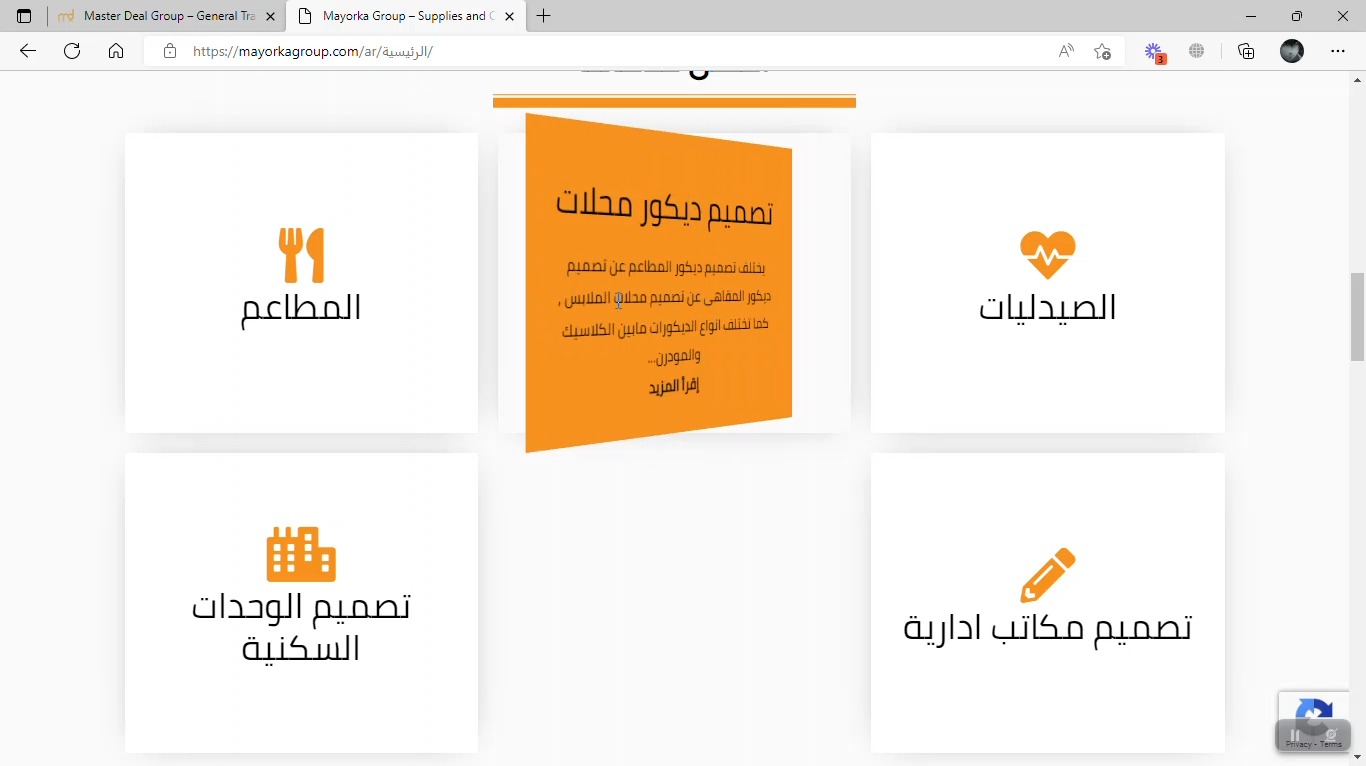Open a new browser tab

pos(544,16)
